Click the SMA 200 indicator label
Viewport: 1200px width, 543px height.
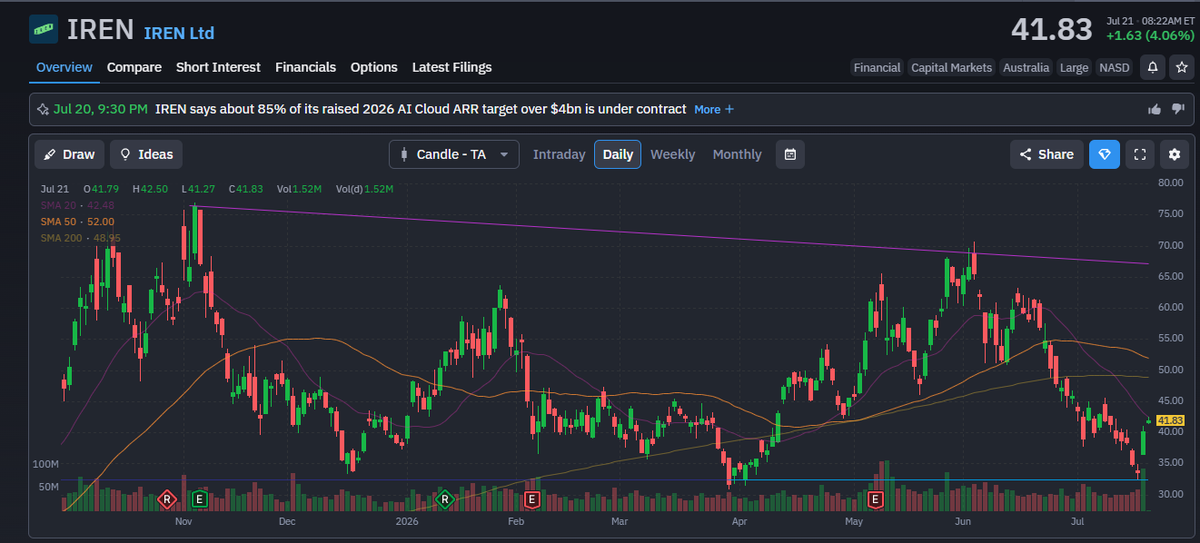click(80, 238)
